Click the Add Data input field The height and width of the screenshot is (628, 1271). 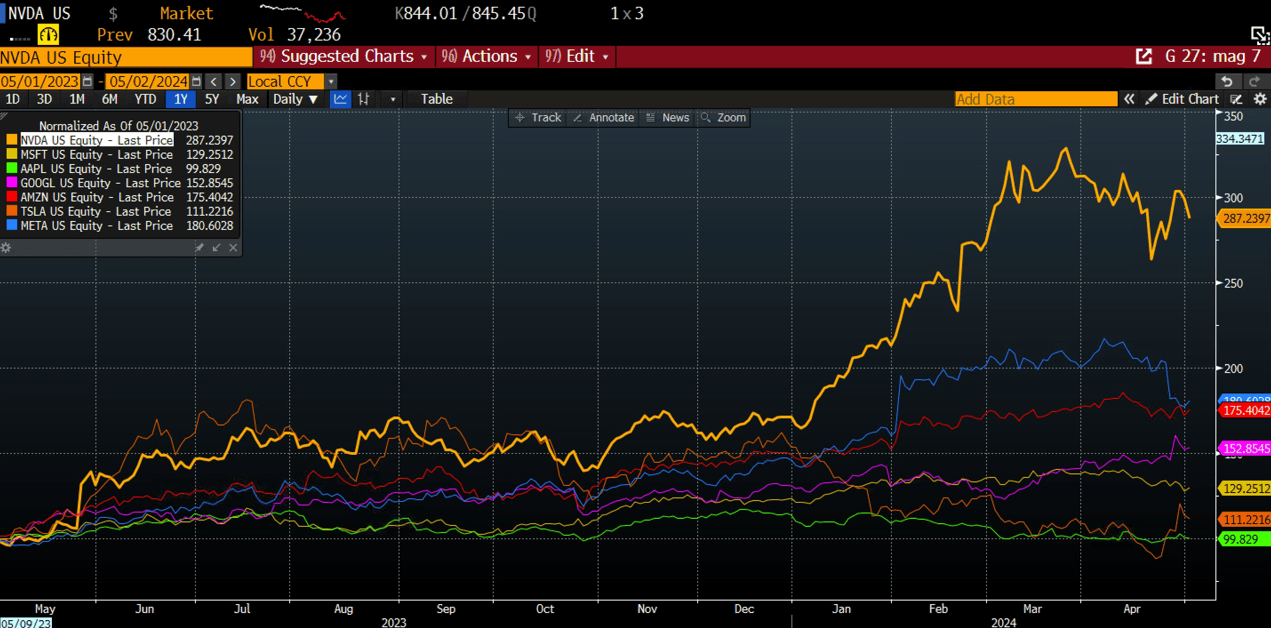tap(1035, 99)
